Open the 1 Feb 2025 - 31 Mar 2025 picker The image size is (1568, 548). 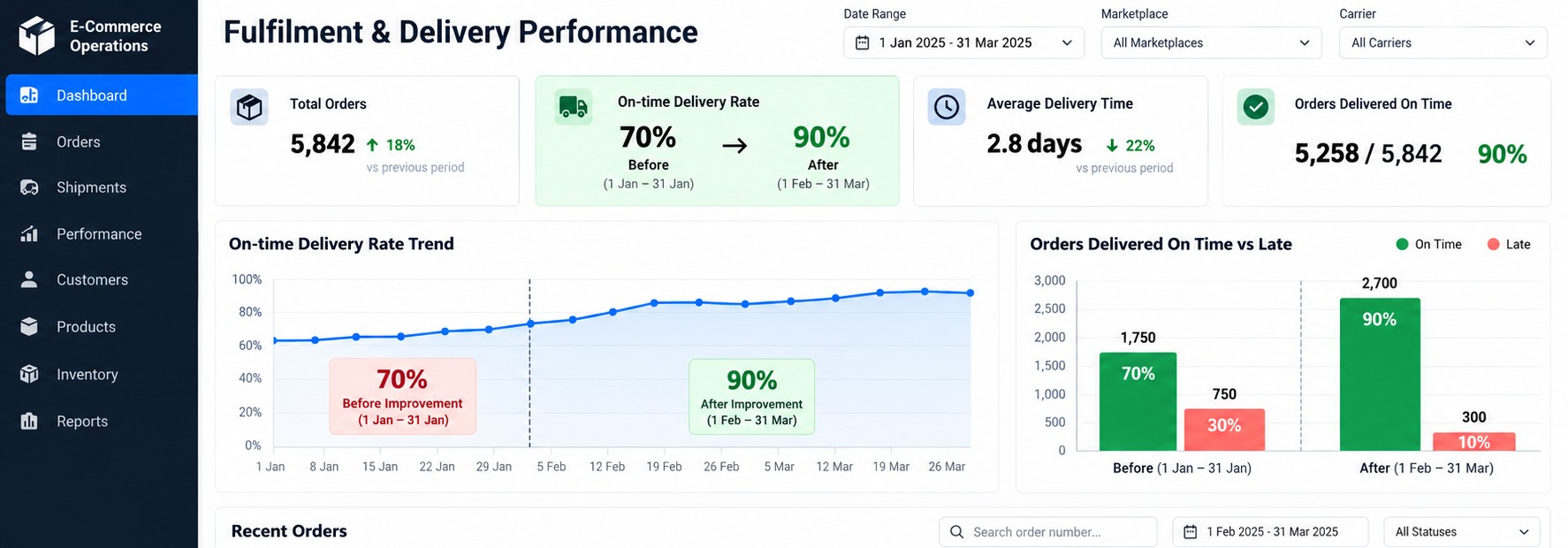point(1270,531)
